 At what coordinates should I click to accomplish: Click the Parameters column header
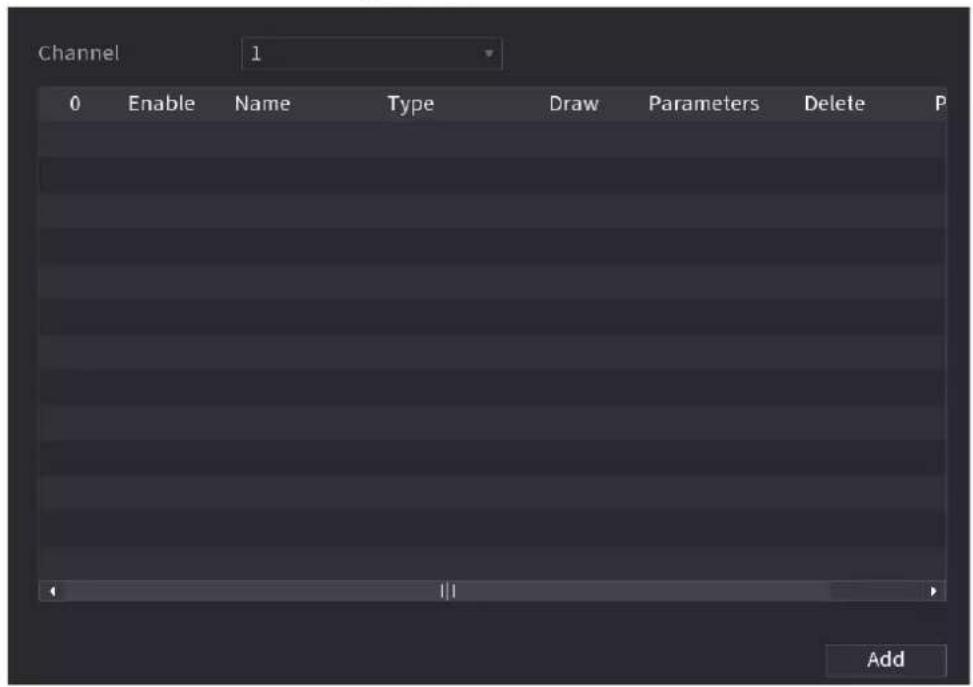click(x=704, y=104)
